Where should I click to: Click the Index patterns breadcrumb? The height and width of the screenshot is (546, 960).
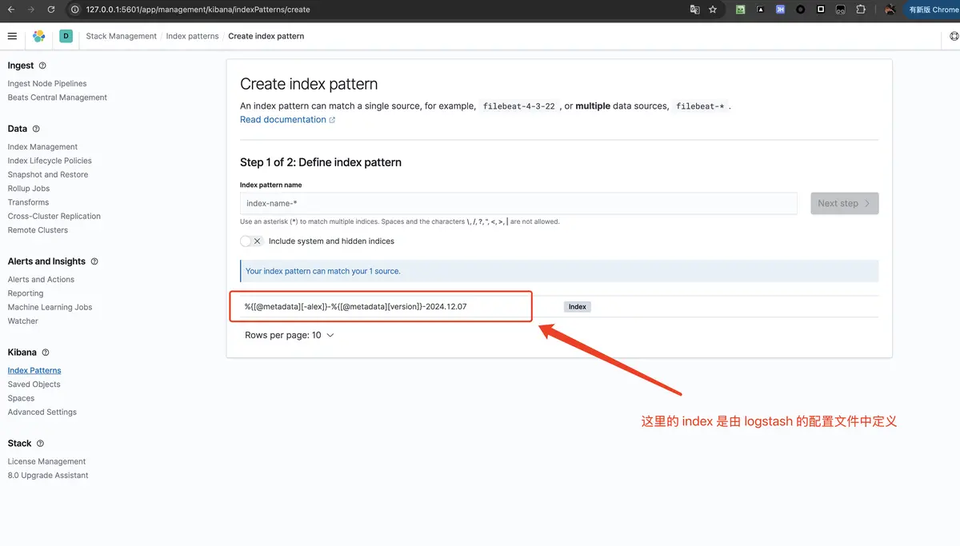[x=192, y=36]
